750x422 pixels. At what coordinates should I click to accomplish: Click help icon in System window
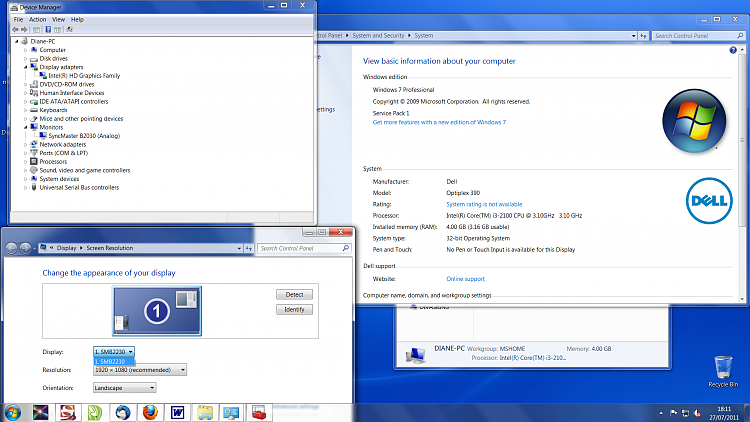pos(733,50)
